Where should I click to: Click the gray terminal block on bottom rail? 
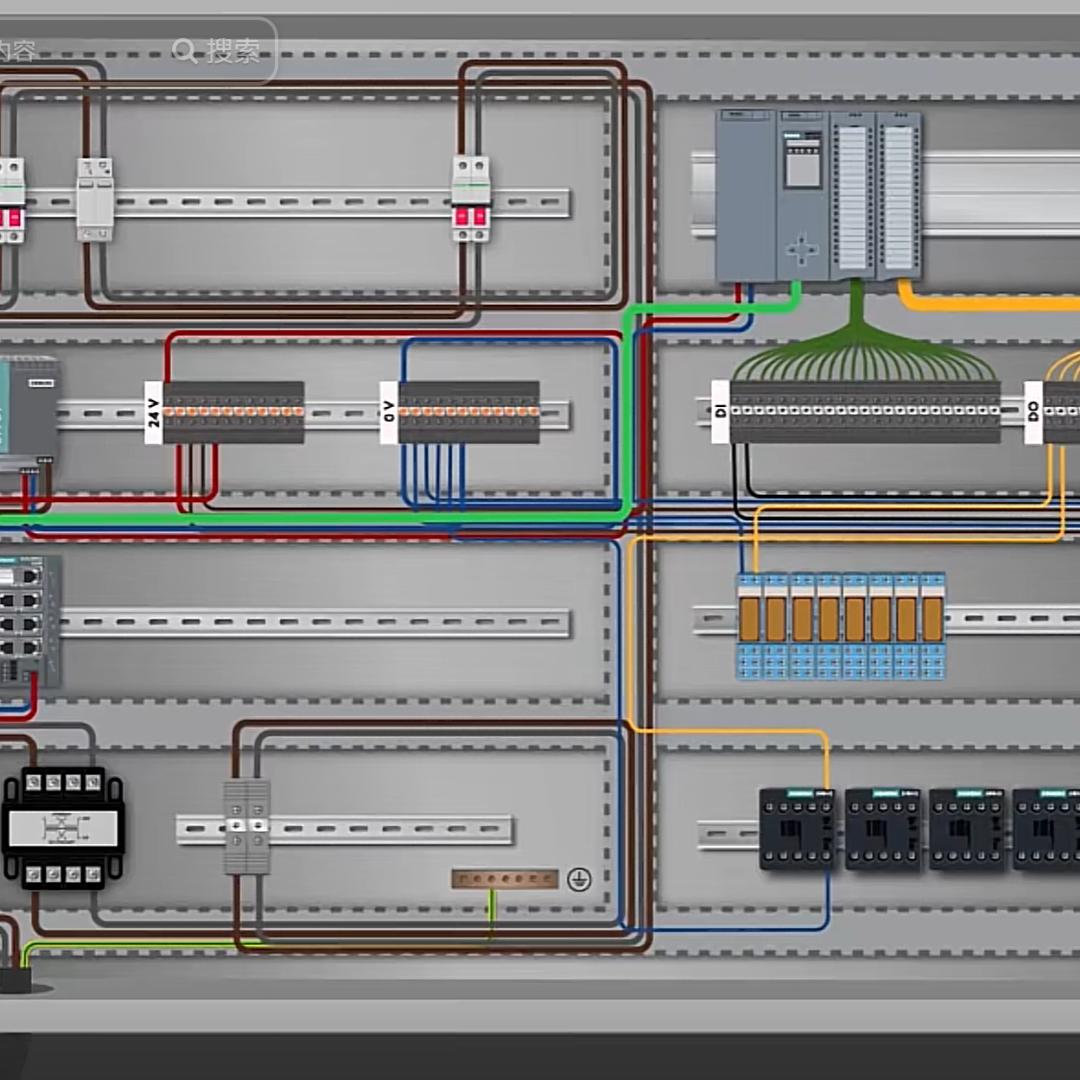[246, 827]
